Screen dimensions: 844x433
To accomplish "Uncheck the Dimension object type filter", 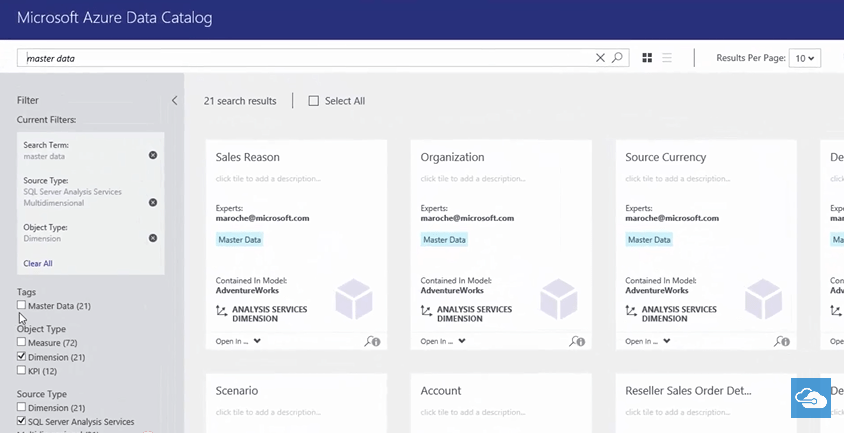I will point(22,356).
